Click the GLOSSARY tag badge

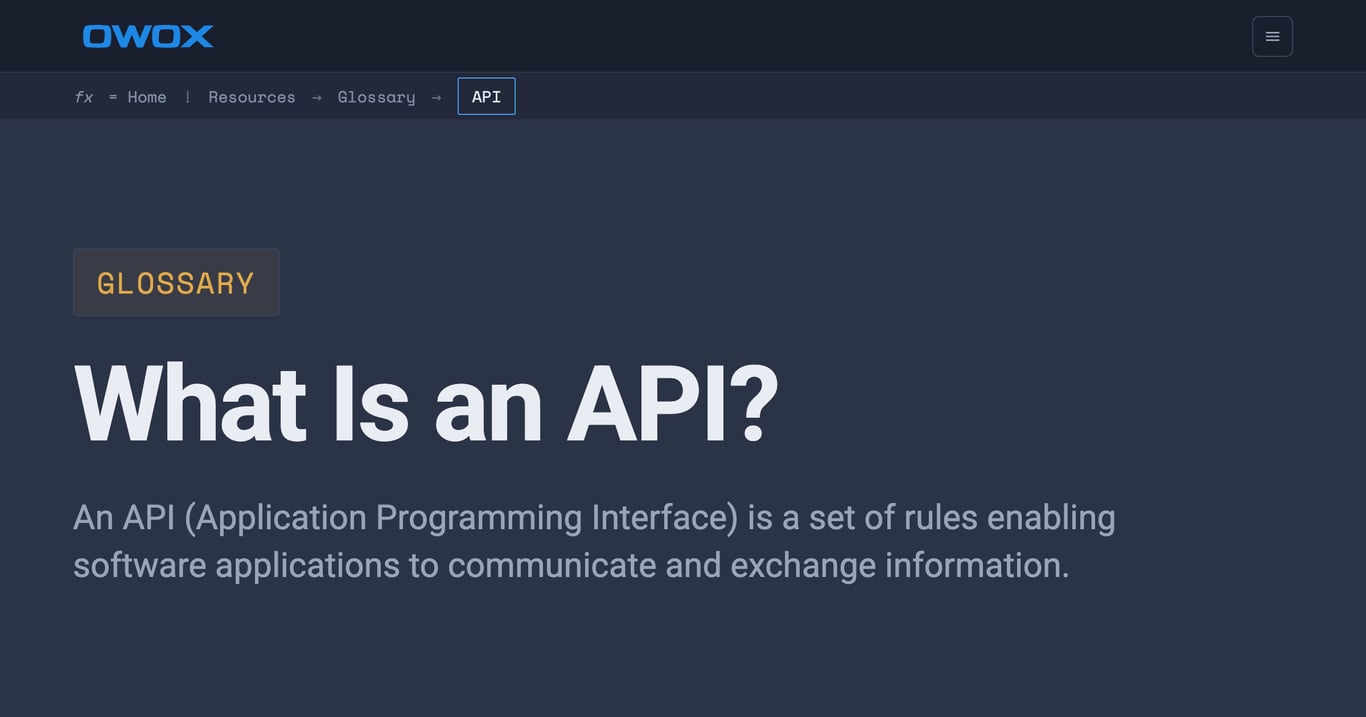point(176,282)
